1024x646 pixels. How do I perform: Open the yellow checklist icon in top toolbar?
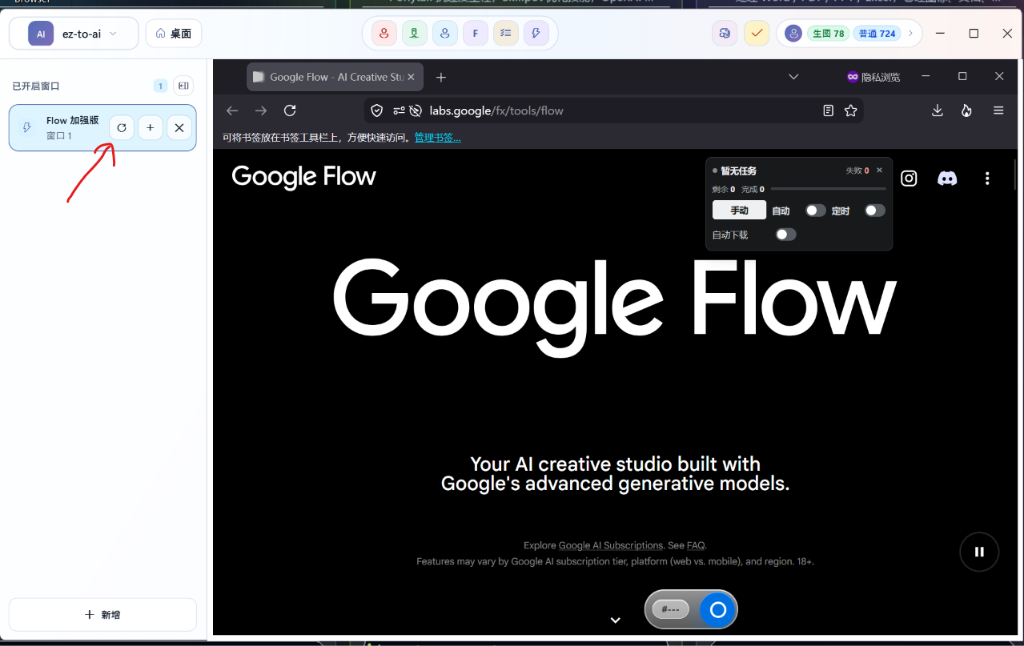coord(505,33)
